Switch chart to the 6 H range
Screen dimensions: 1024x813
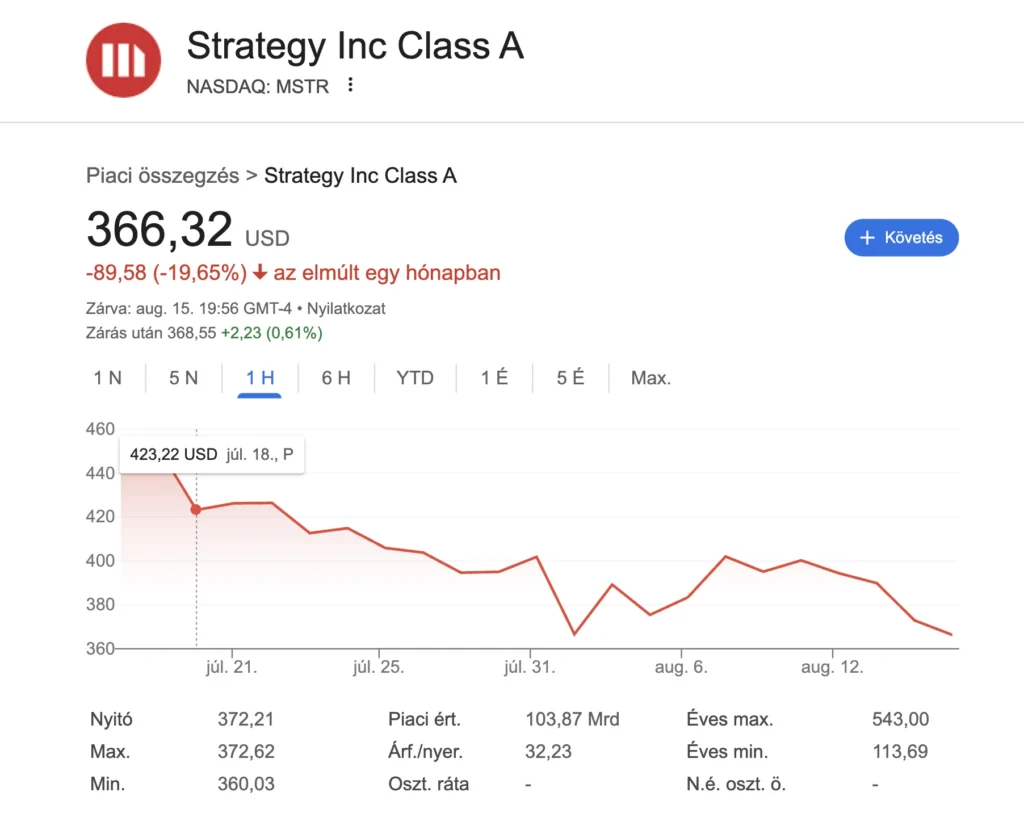(x=336, y=378)
